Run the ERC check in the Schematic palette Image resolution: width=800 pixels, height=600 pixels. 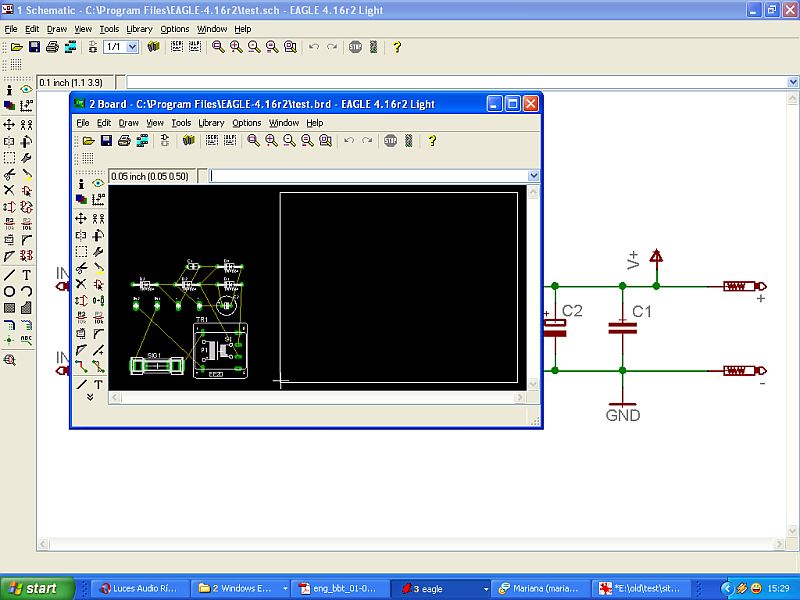coord(9,360)
